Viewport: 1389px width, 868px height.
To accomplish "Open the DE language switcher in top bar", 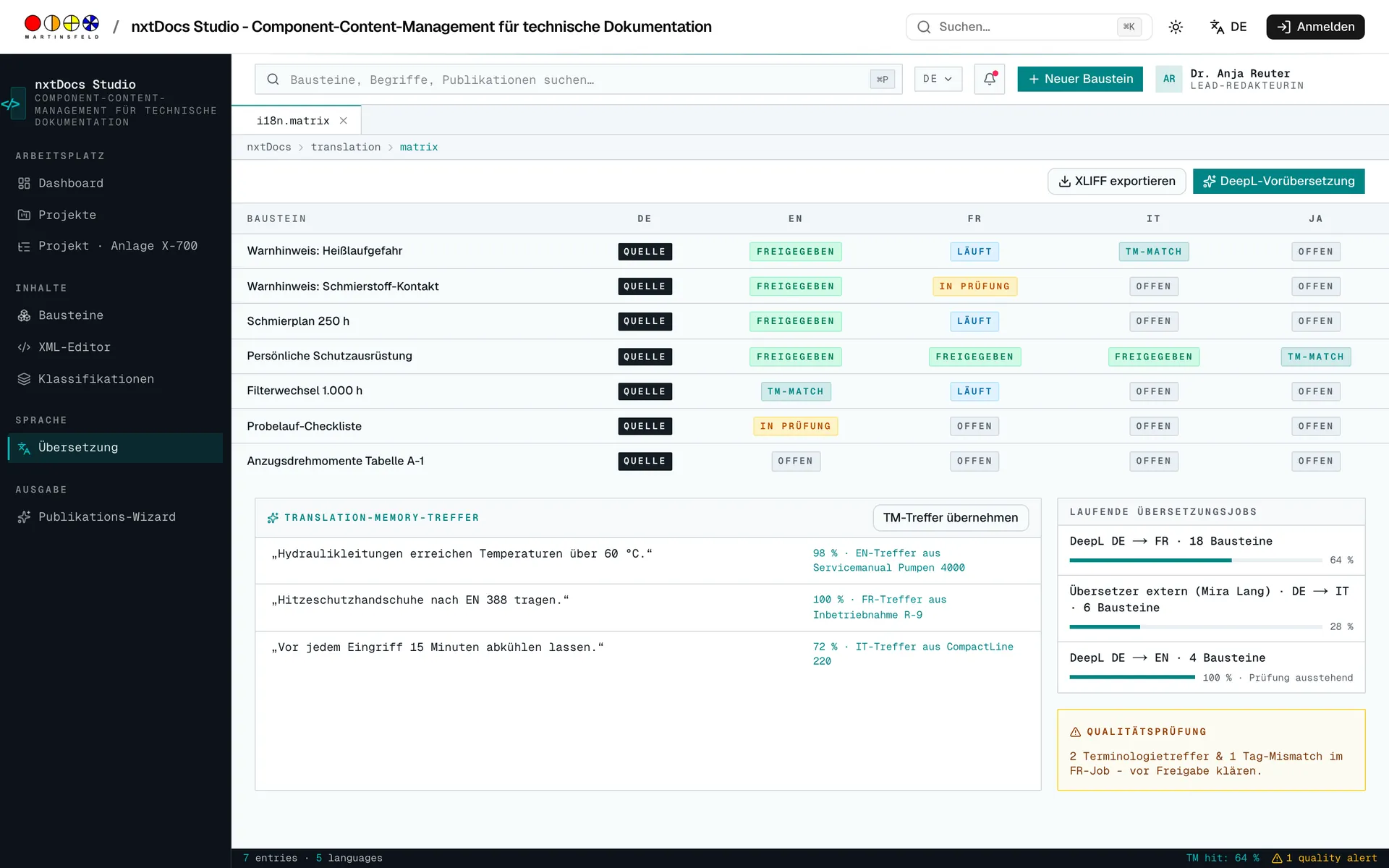I will pyautogui.click(x=1228, y=27).
